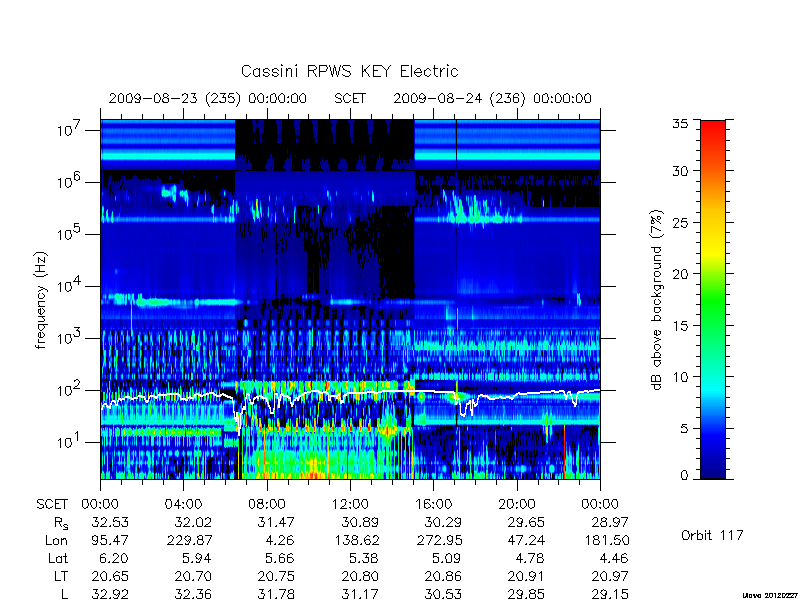Click the "dB above background (7%)" label
The width and height of the screenshot is (800, 600).
click(x=657, y=300)
